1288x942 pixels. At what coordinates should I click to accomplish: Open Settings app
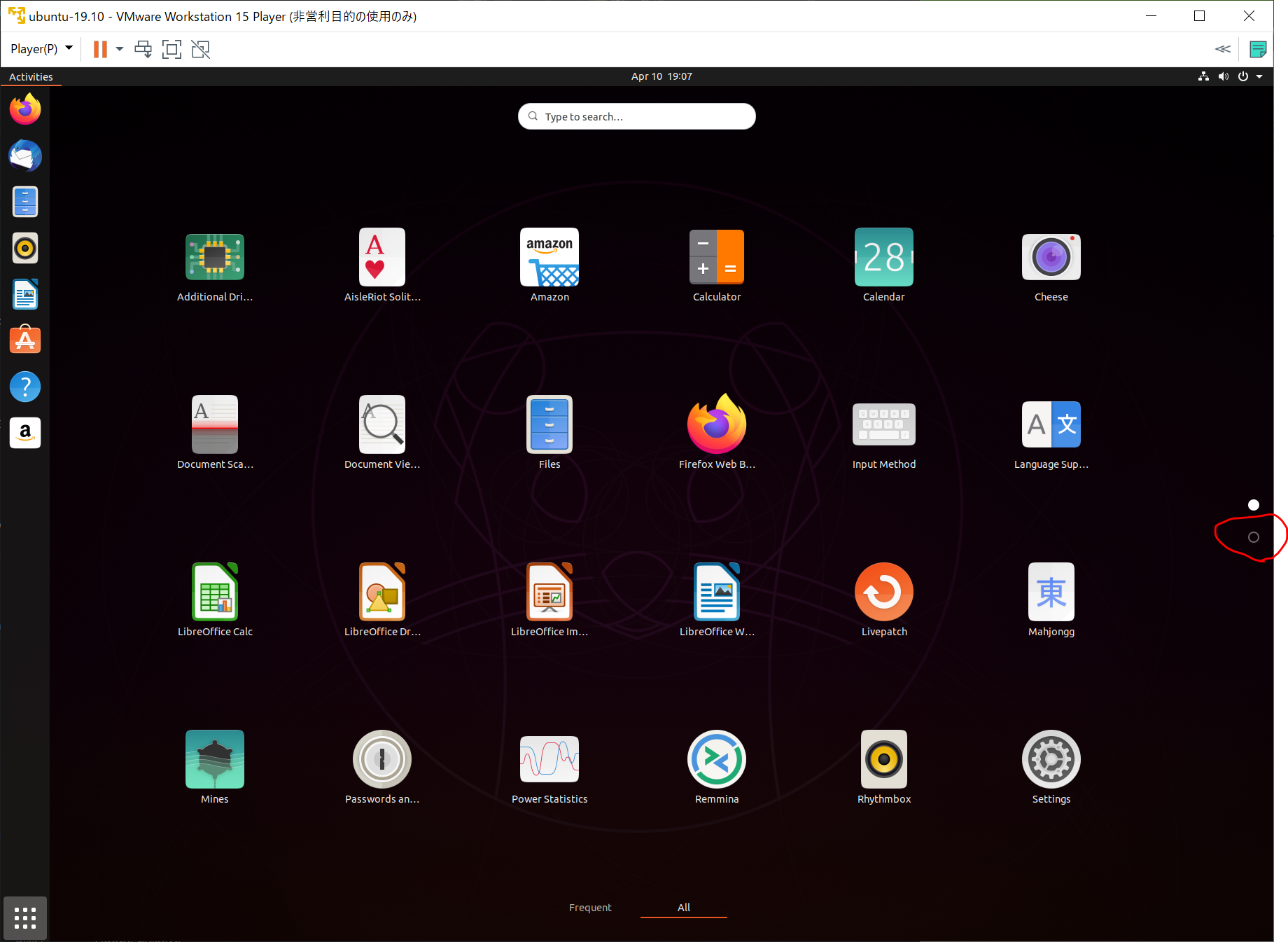click(1051, 768)
